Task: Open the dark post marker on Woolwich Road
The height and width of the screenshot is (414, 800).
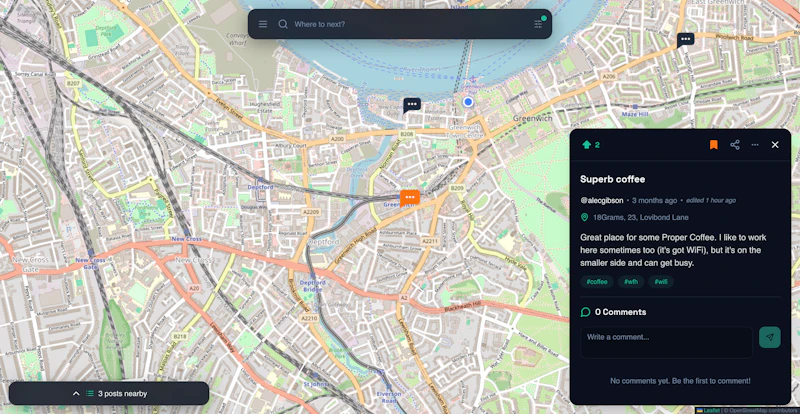Action: click(x=685, y=40)
